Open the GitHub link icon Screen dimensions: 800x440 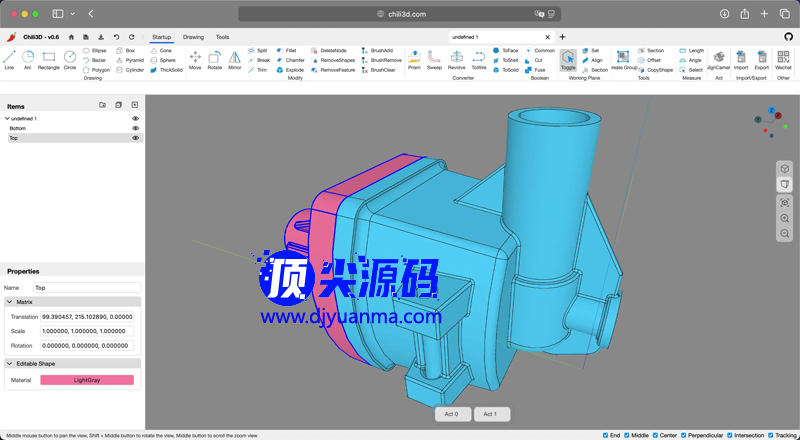(x=788, y=37)
